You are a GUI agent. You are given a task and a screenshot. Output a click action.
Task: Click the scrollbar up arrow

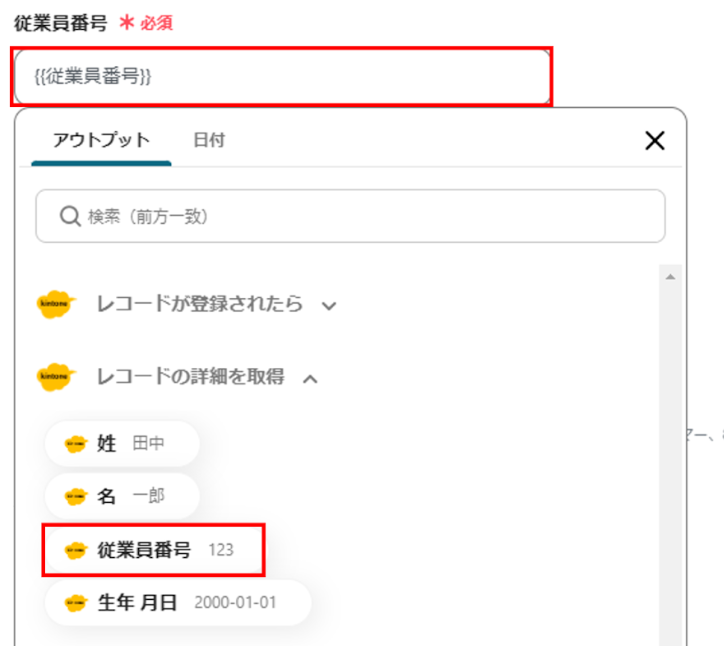pos(670,277)
